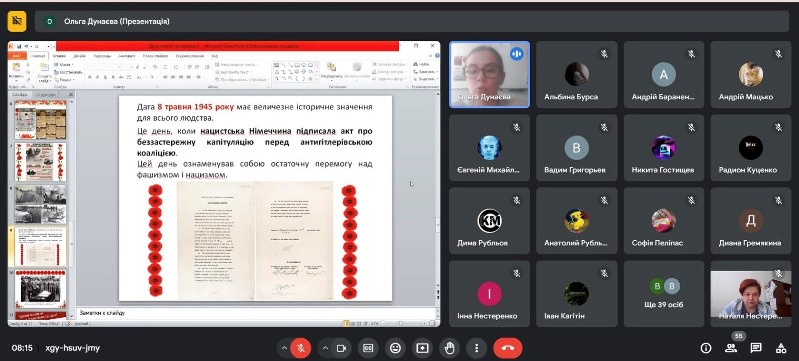Switch to PowerPoint Вставка ribbon tab
Viewport: 799px width, 361px height.
point(59,56)
